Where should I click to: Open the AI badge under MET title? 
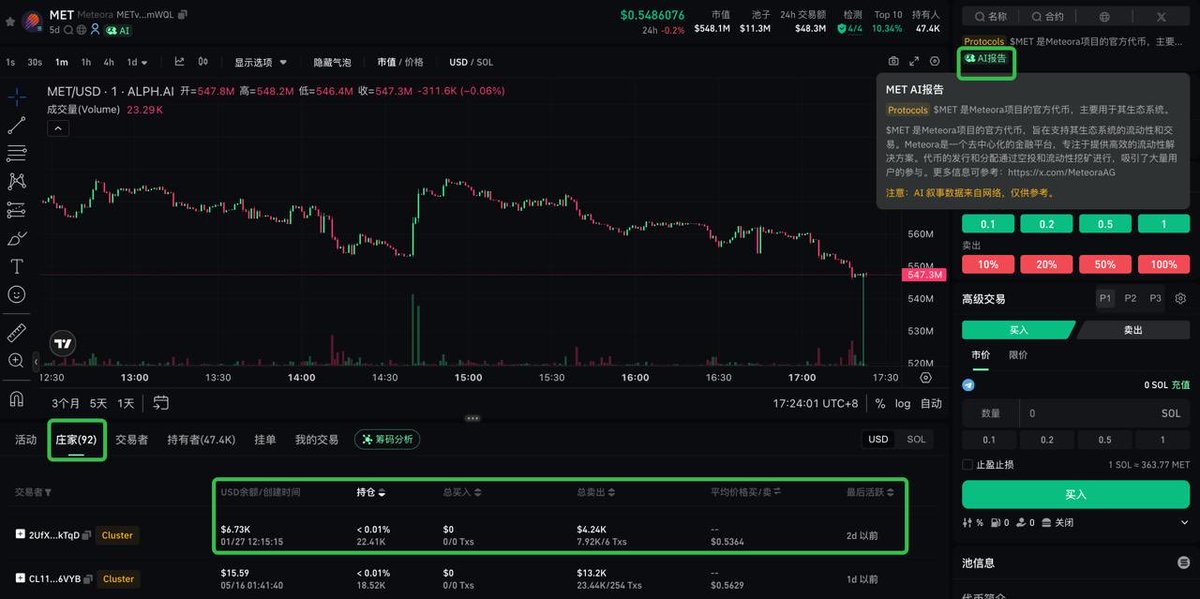click(118, 30)
